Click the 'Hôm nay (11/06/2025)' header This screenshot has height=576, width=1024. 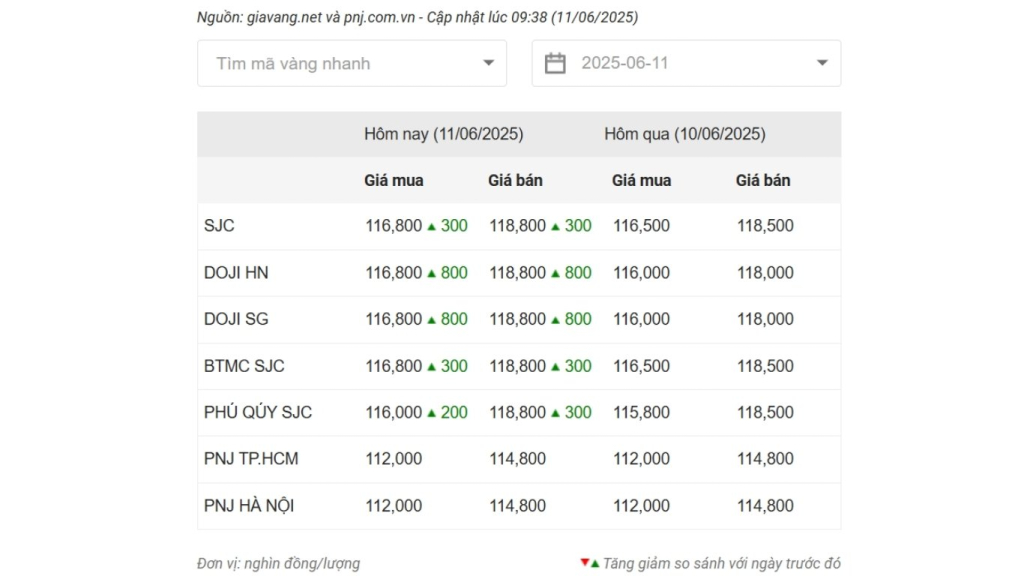443,134
